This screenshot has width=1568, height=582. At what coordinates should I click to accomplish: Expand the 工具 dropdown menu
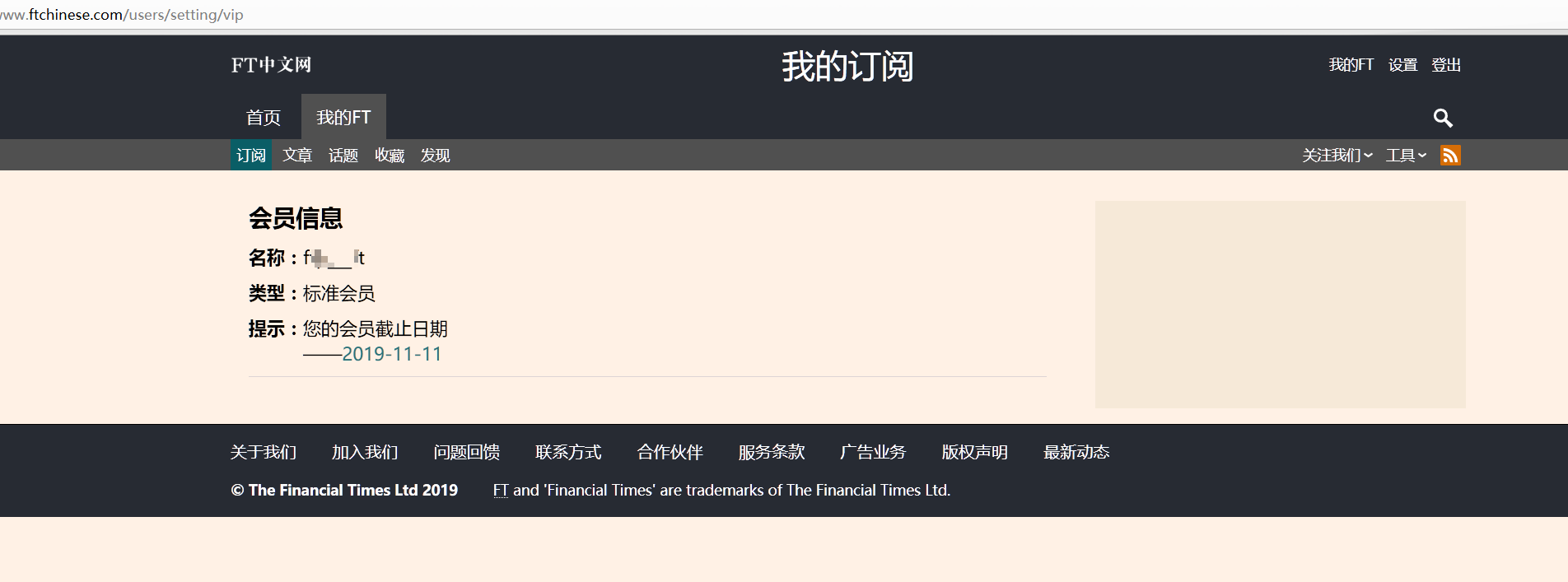(1406, 156)
